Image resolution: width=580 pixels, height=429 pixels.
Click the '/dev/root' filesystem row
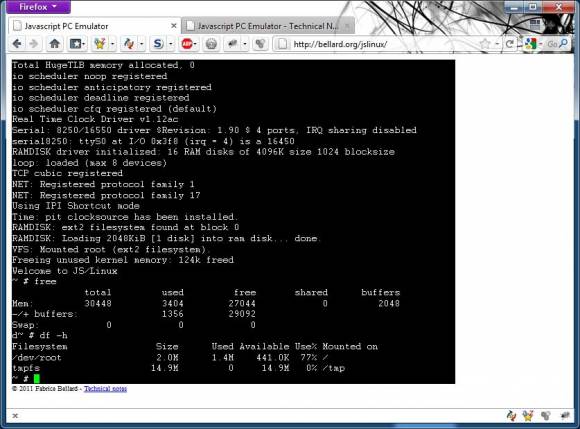(x=170, y=357)
